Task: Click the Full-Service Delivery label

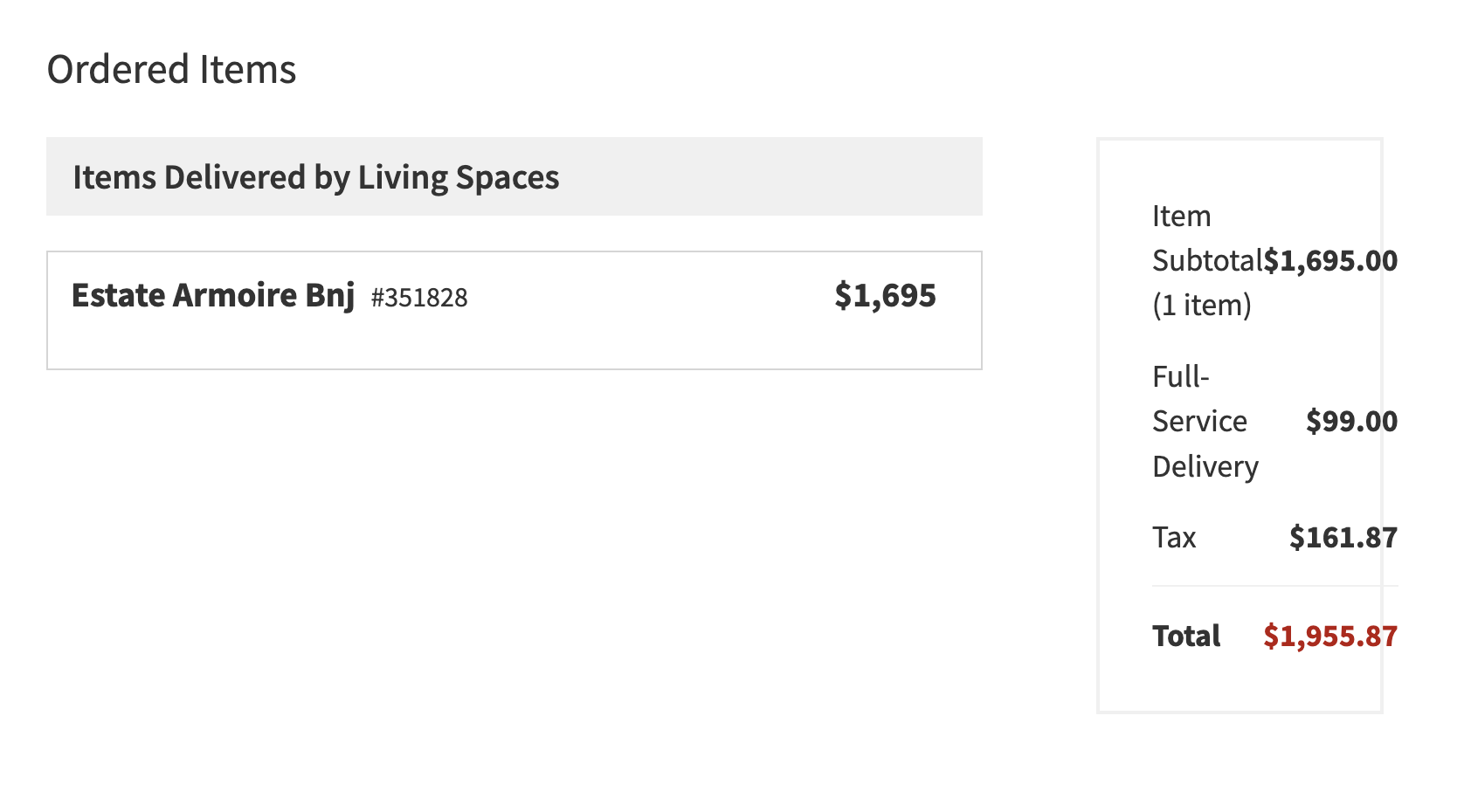Action: point(1205,422)
